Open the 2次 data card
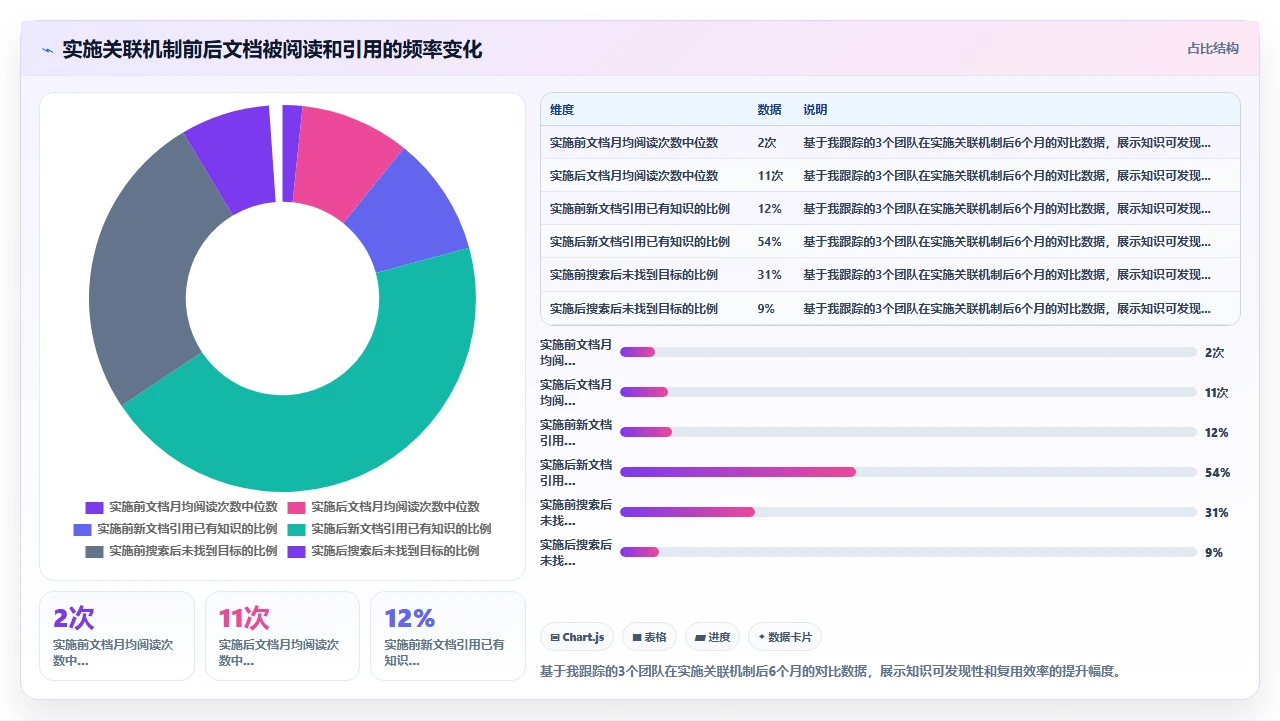 coord(117,636)
